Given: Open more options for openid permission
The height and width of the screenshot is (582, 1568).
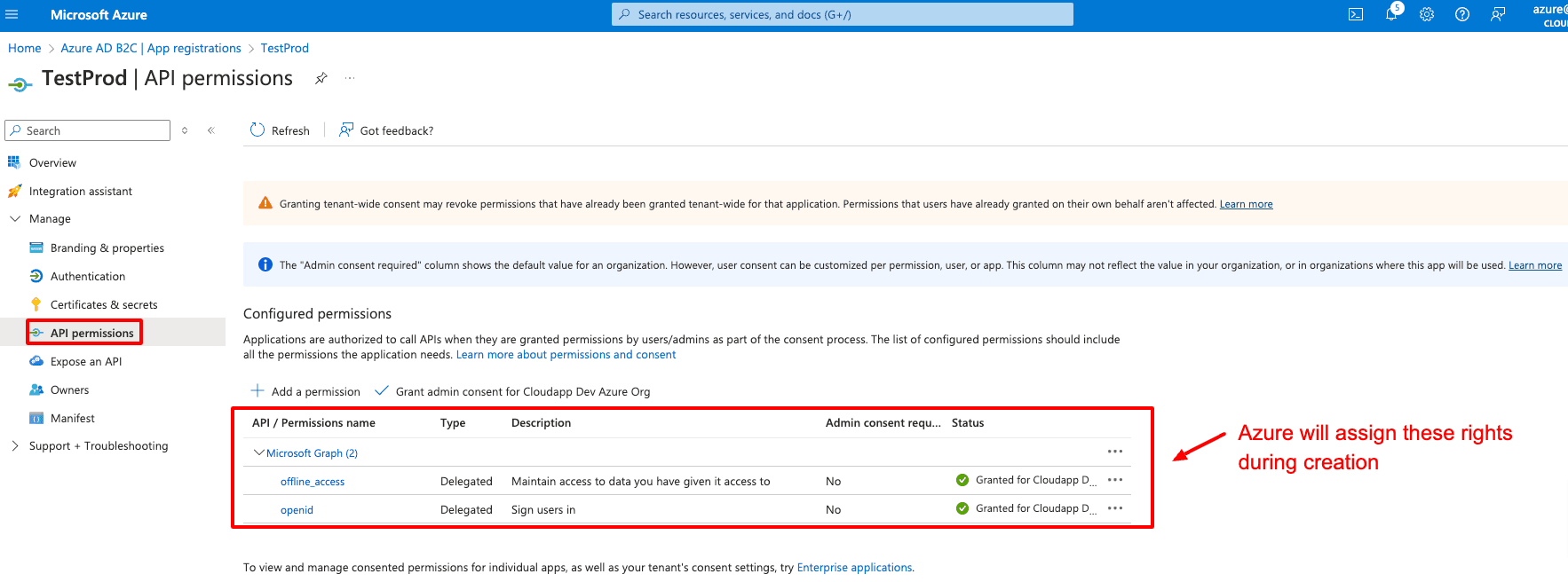Looking at the screenshot, I should (x=1115, y=508).
